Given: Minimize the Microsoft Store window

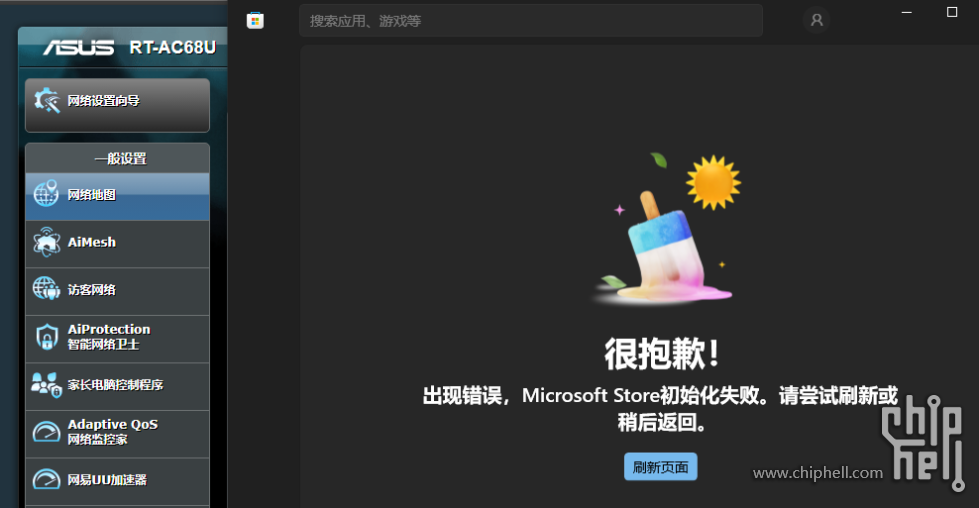Looking at the screenshot, I should [906, 12].
